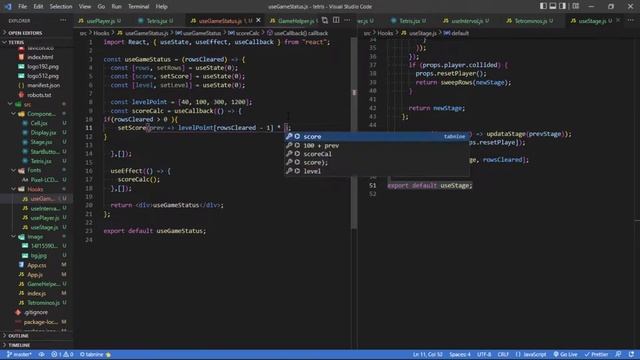Click the open changes compare icon
The image size is (640, 360).
[325, 20]
